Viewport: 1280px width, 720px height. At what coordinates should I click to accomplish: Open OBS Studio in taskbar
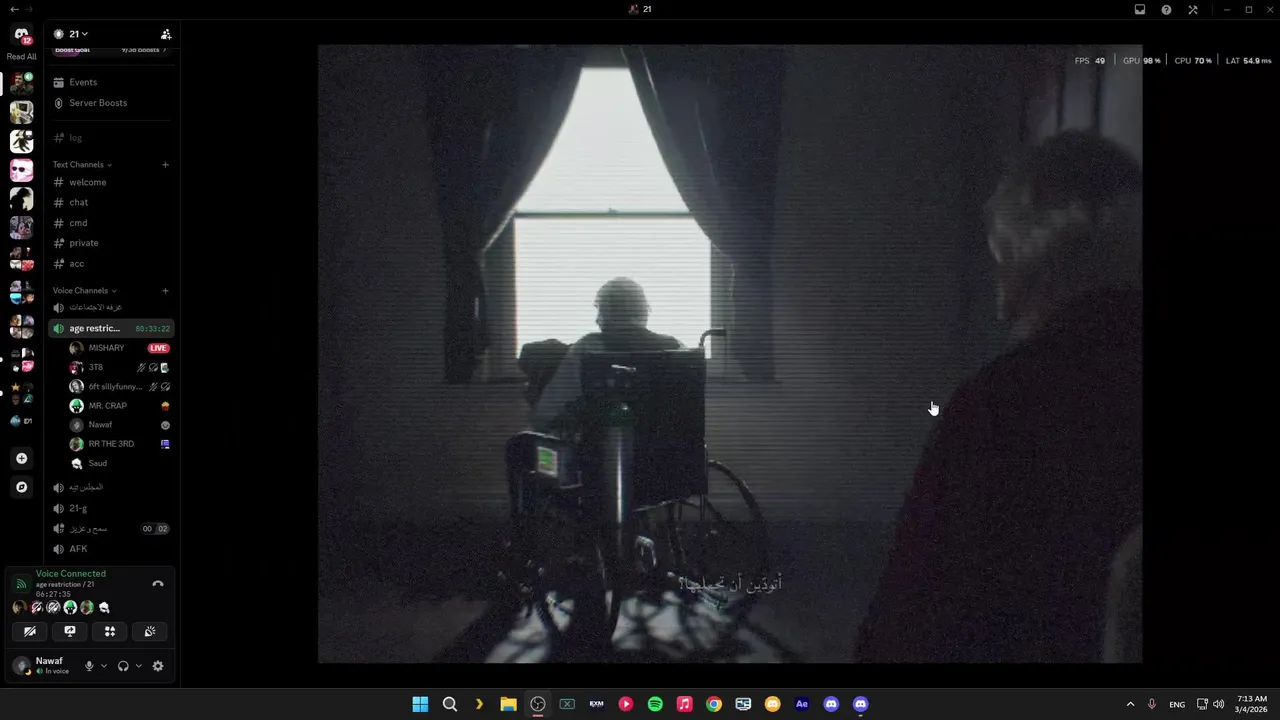[538, 704]
